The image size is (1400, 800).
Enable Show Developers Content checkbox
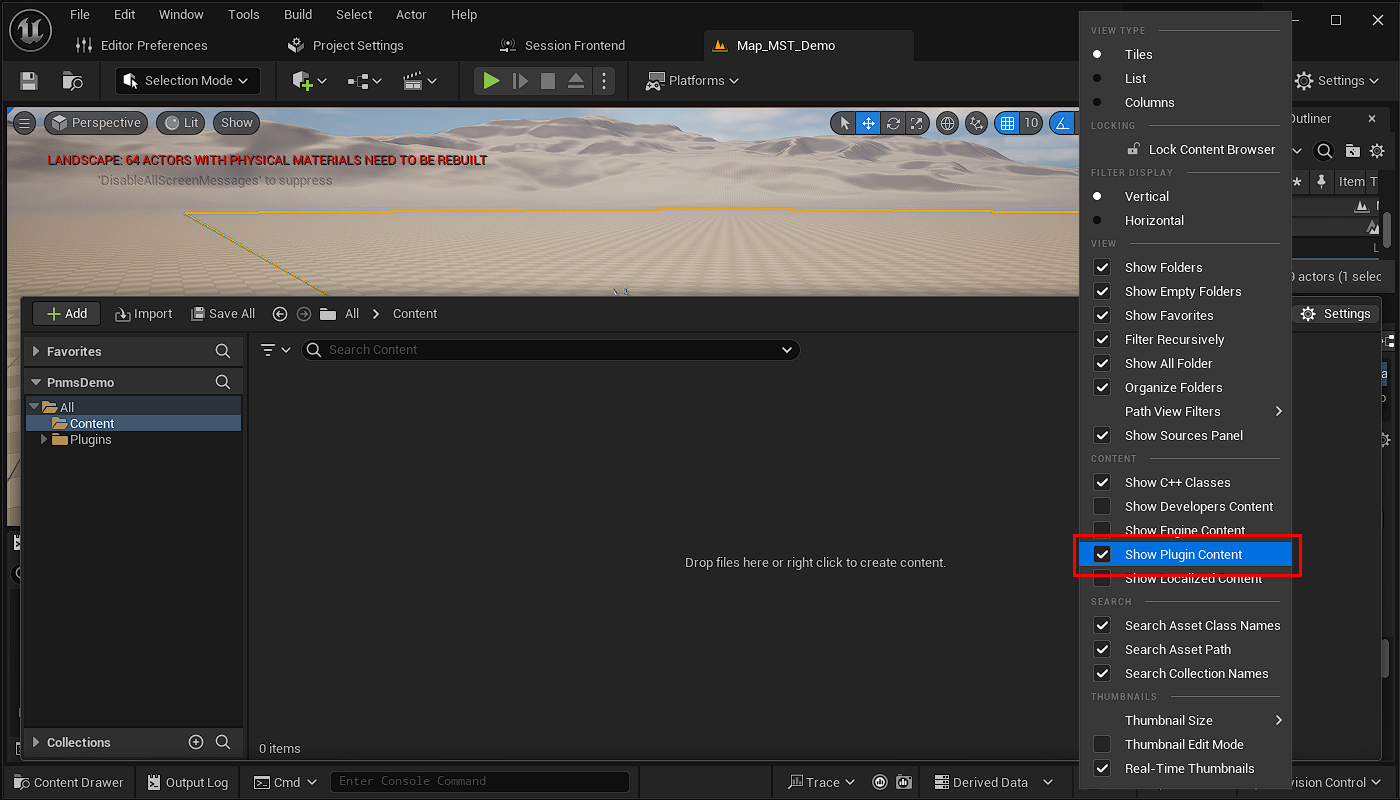pos(1102,506)
